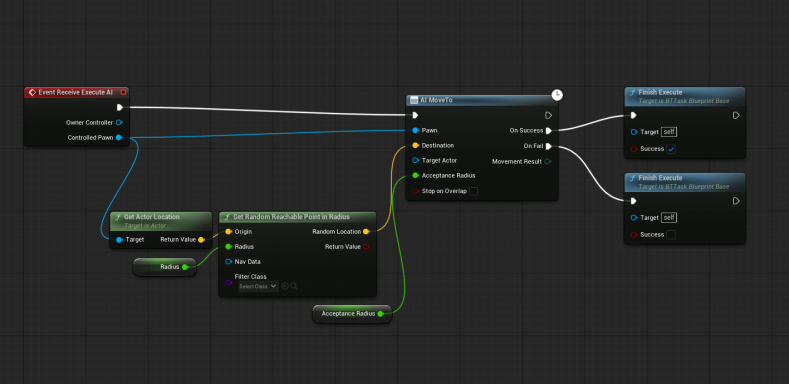Click the Target Actor input pin
This screenshot has width=789, height=384.
(x=415, y=161)
